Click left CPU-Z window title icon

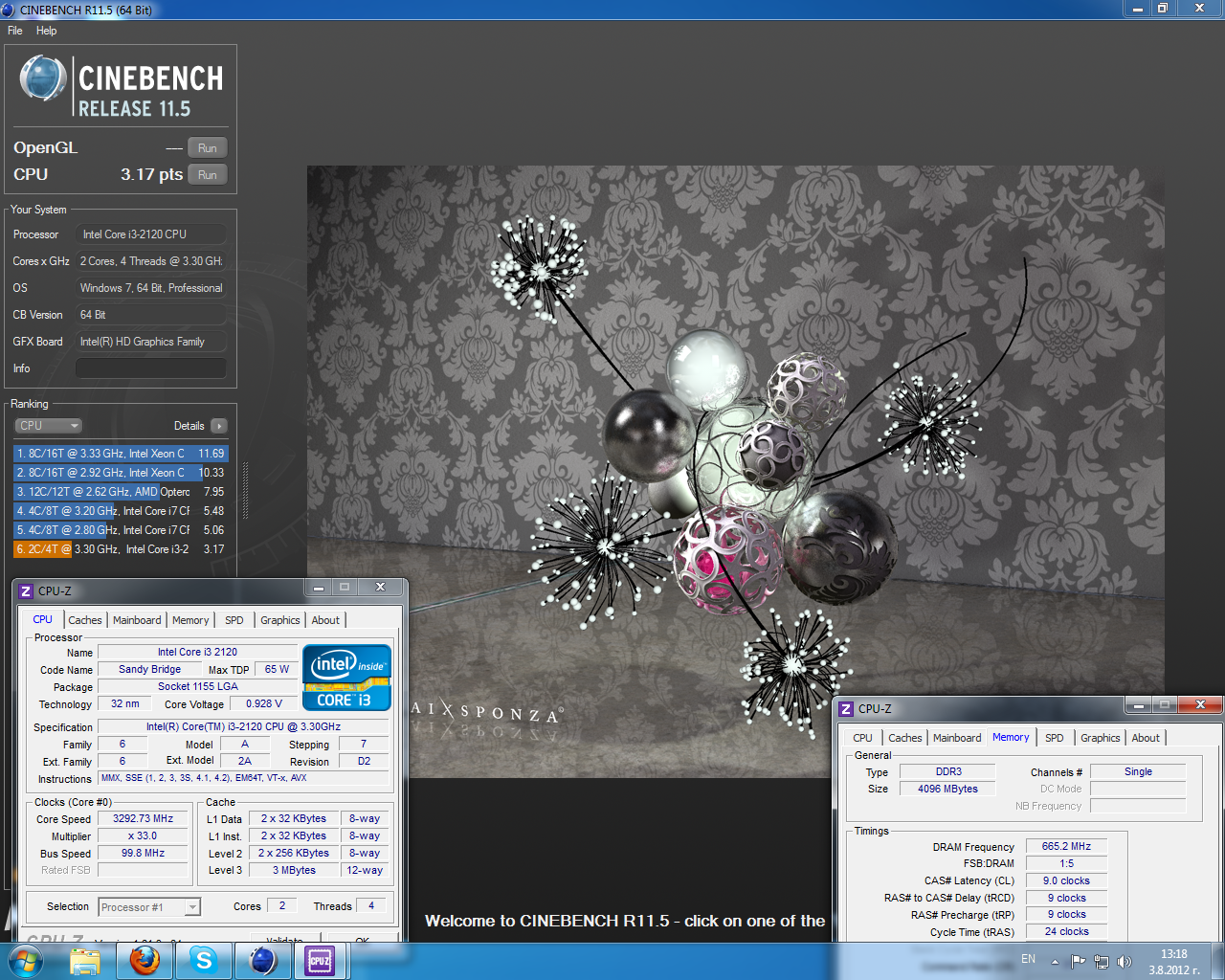coord(27,591)
